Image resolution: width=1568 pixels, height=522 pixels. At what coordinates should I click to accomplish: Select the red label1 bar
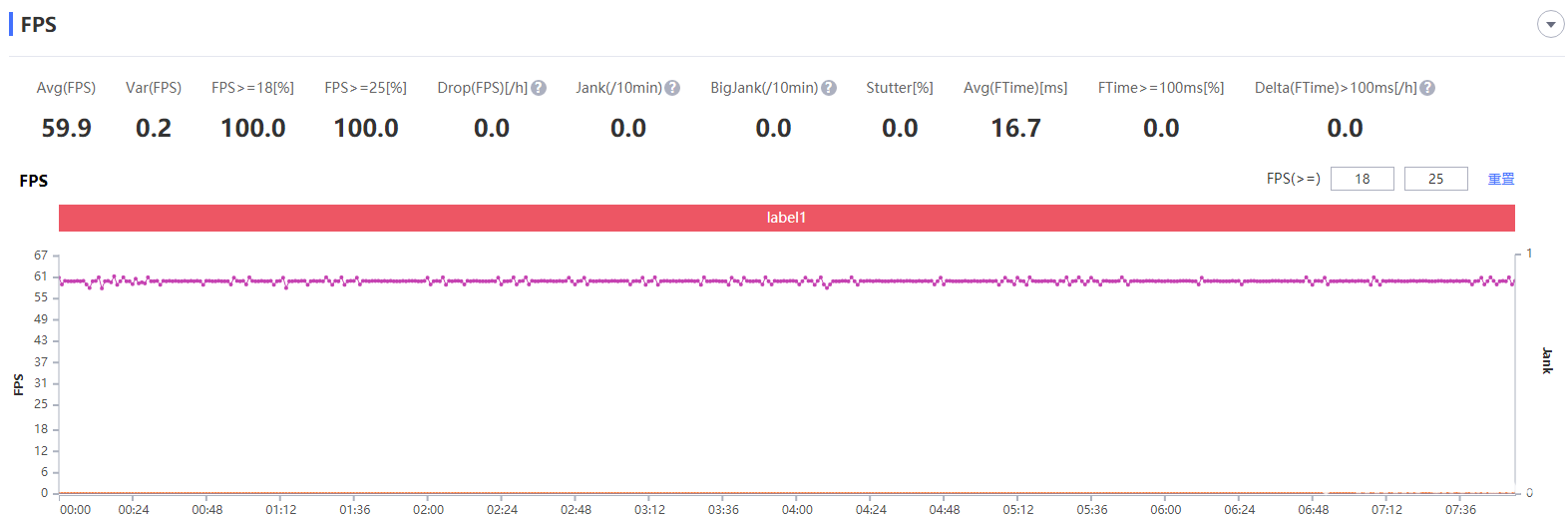click(786, 218)
